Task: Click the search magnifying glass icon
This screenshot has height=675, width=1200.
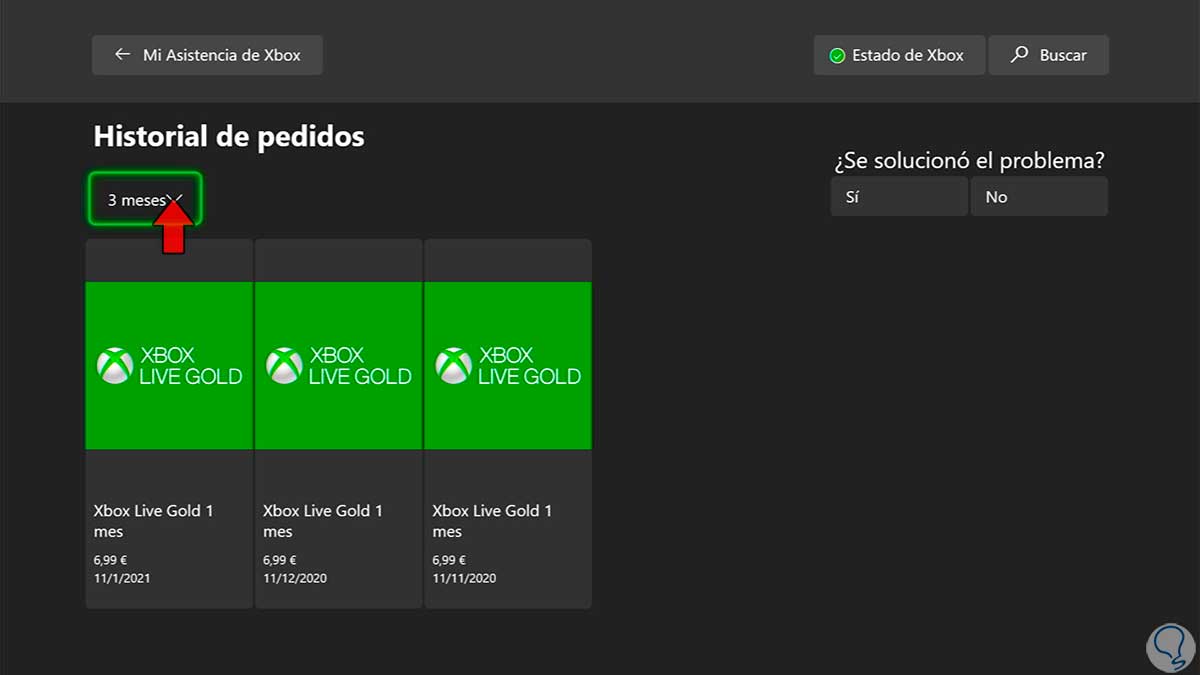Action: tap(1019, 55)
